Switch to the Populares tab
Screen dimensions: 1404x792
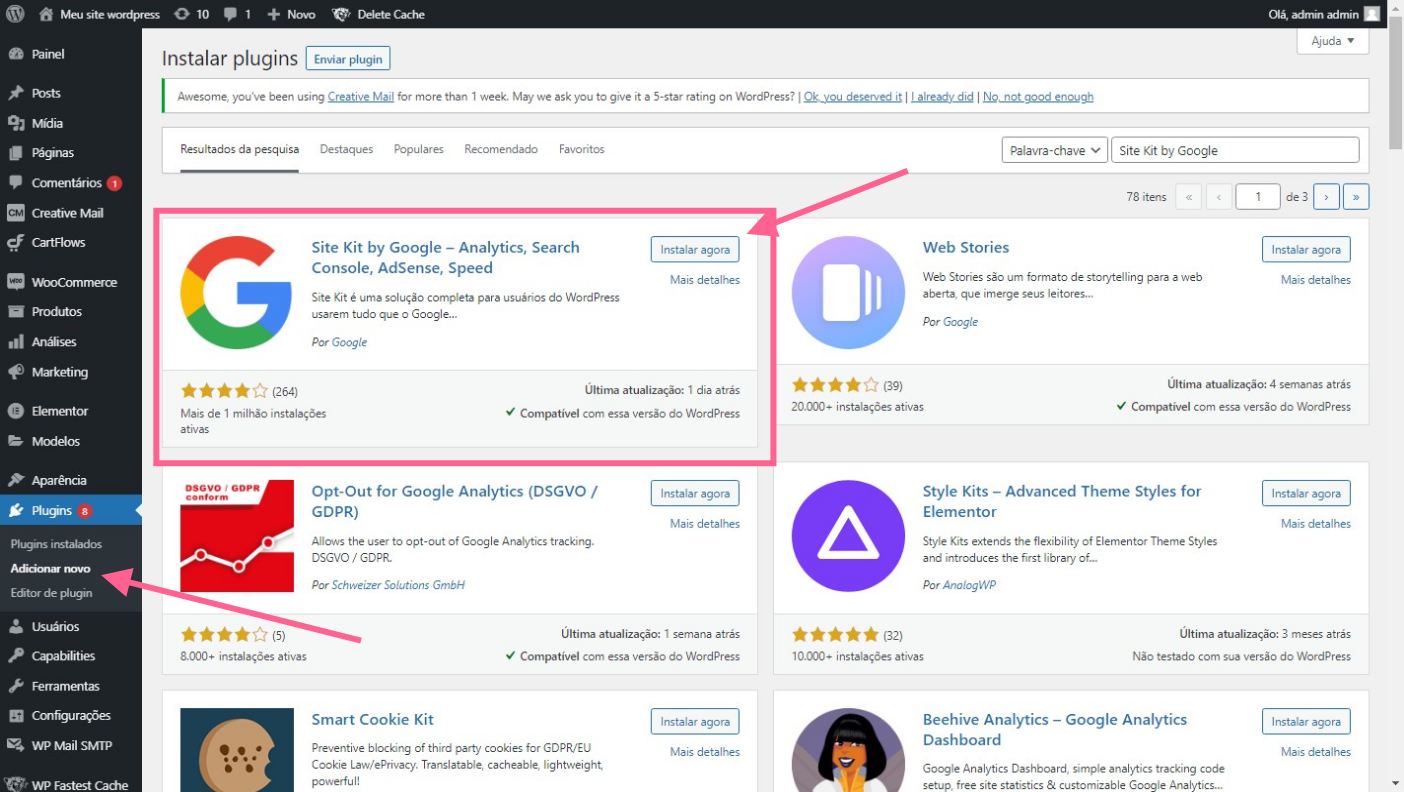tap(418, 149)
